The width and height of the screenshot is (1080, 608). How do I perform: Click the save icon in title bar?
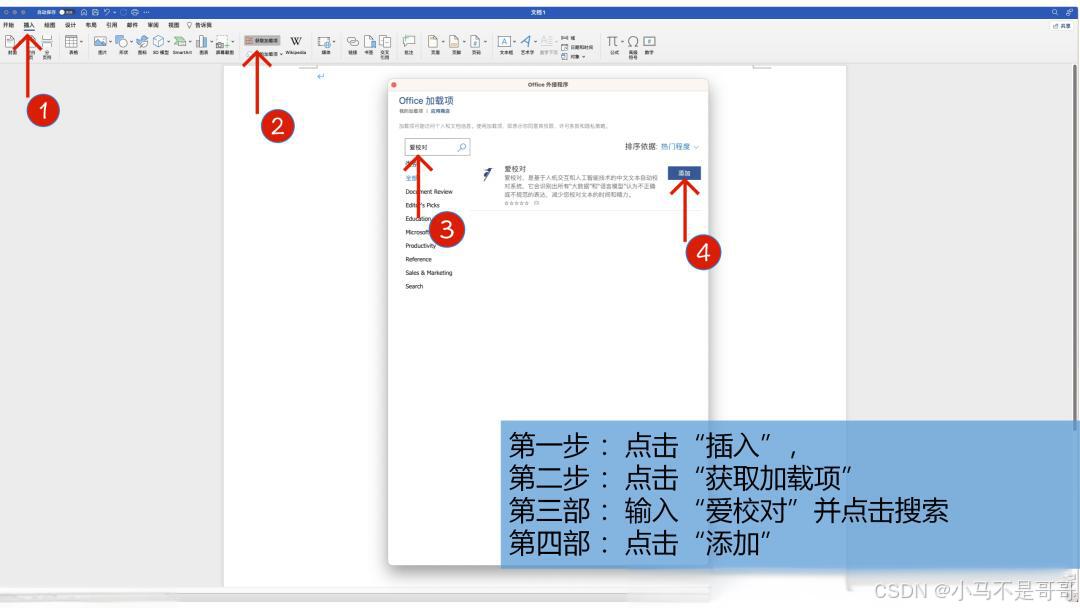click(x=95, y=12)
